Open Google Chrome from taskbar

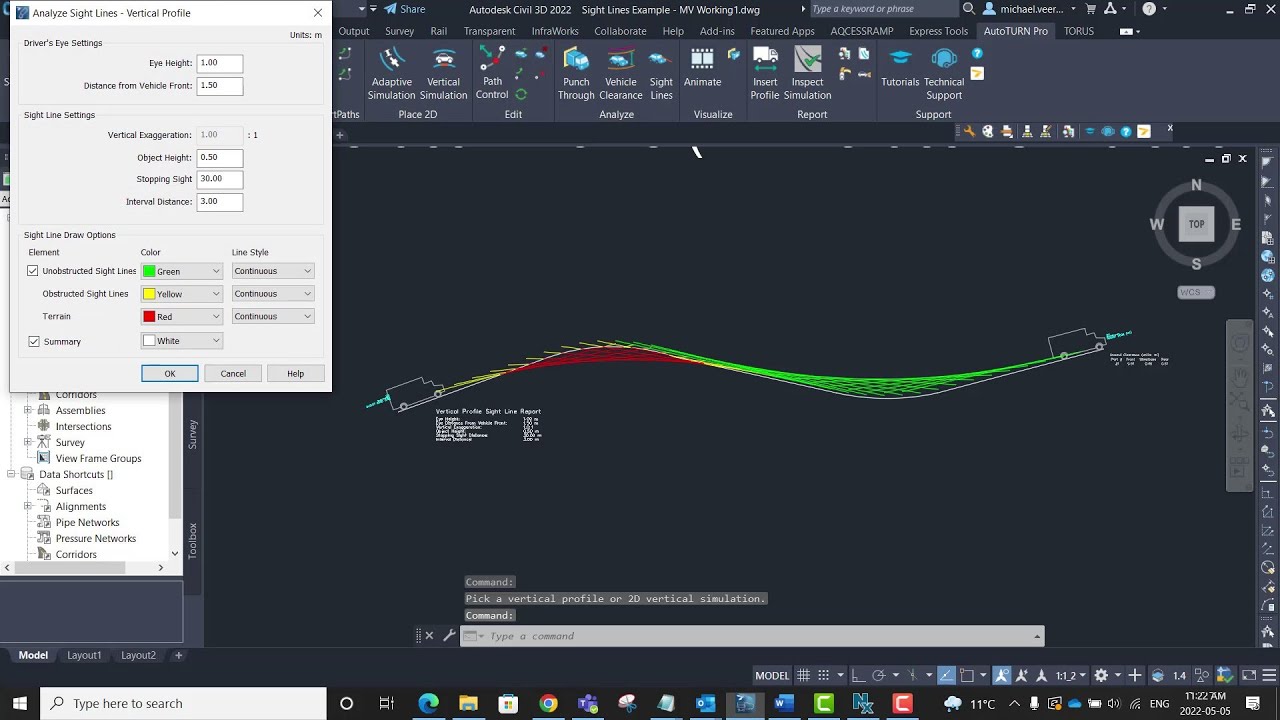pyautogui.click(x=548, y=703)
